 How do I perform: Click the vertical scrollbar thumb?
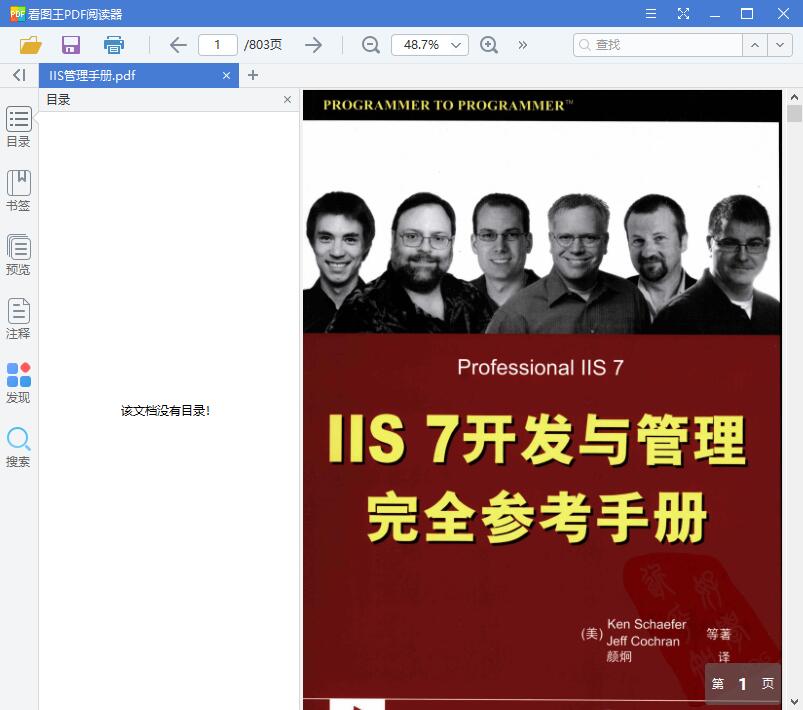click(x=794, y=113)
